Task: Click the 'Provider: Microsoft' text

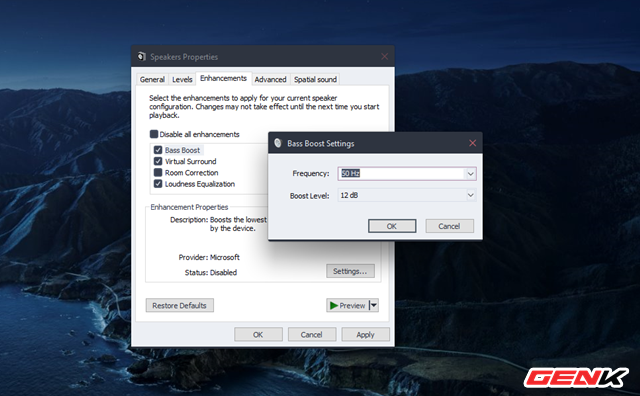Action: coord(209,257)
